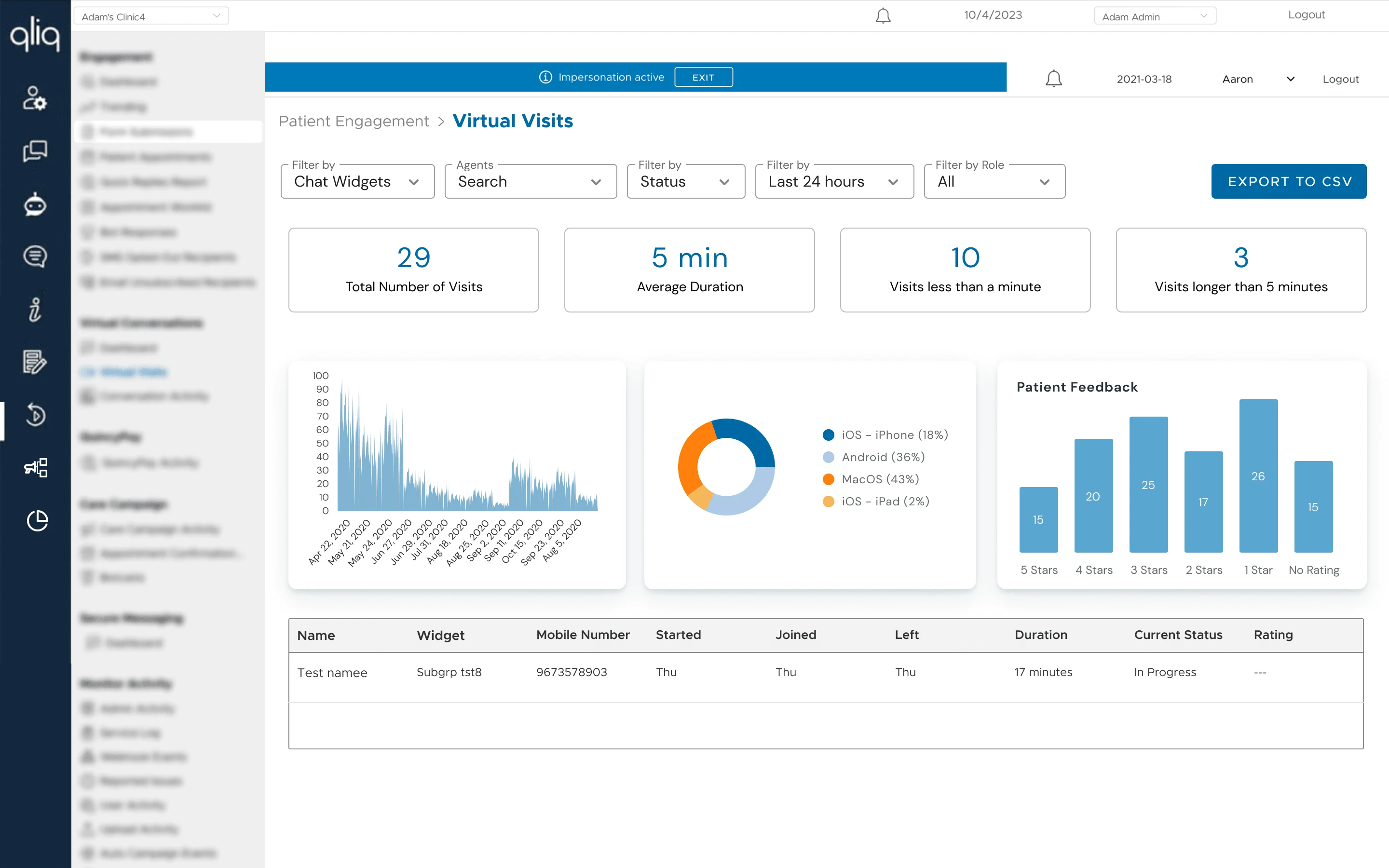Screen dimensions: 1389x868
Task: Click the info icon in Impersonation banner
Action: point(545,77)
